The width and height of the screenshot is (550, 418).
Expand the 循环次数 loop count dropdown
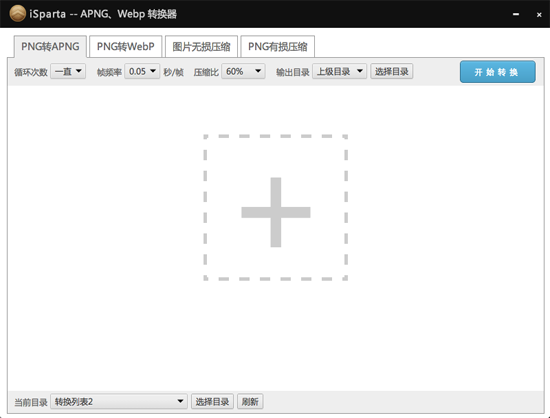[x=68, y=71]
